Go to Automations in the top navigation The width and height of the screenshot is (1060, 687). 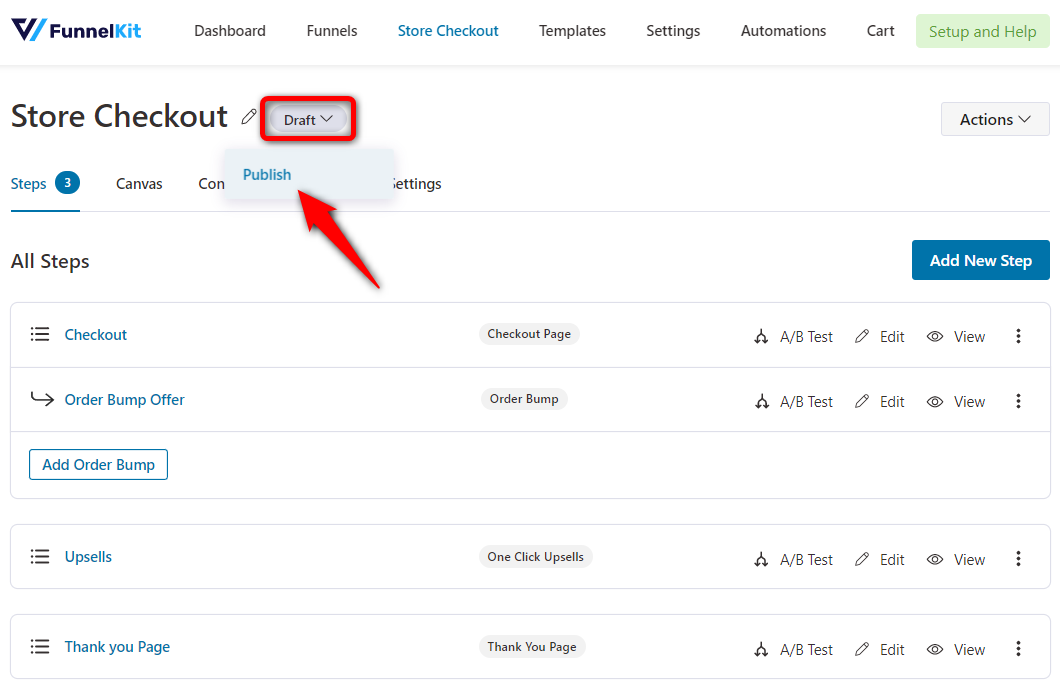(784, 31)
